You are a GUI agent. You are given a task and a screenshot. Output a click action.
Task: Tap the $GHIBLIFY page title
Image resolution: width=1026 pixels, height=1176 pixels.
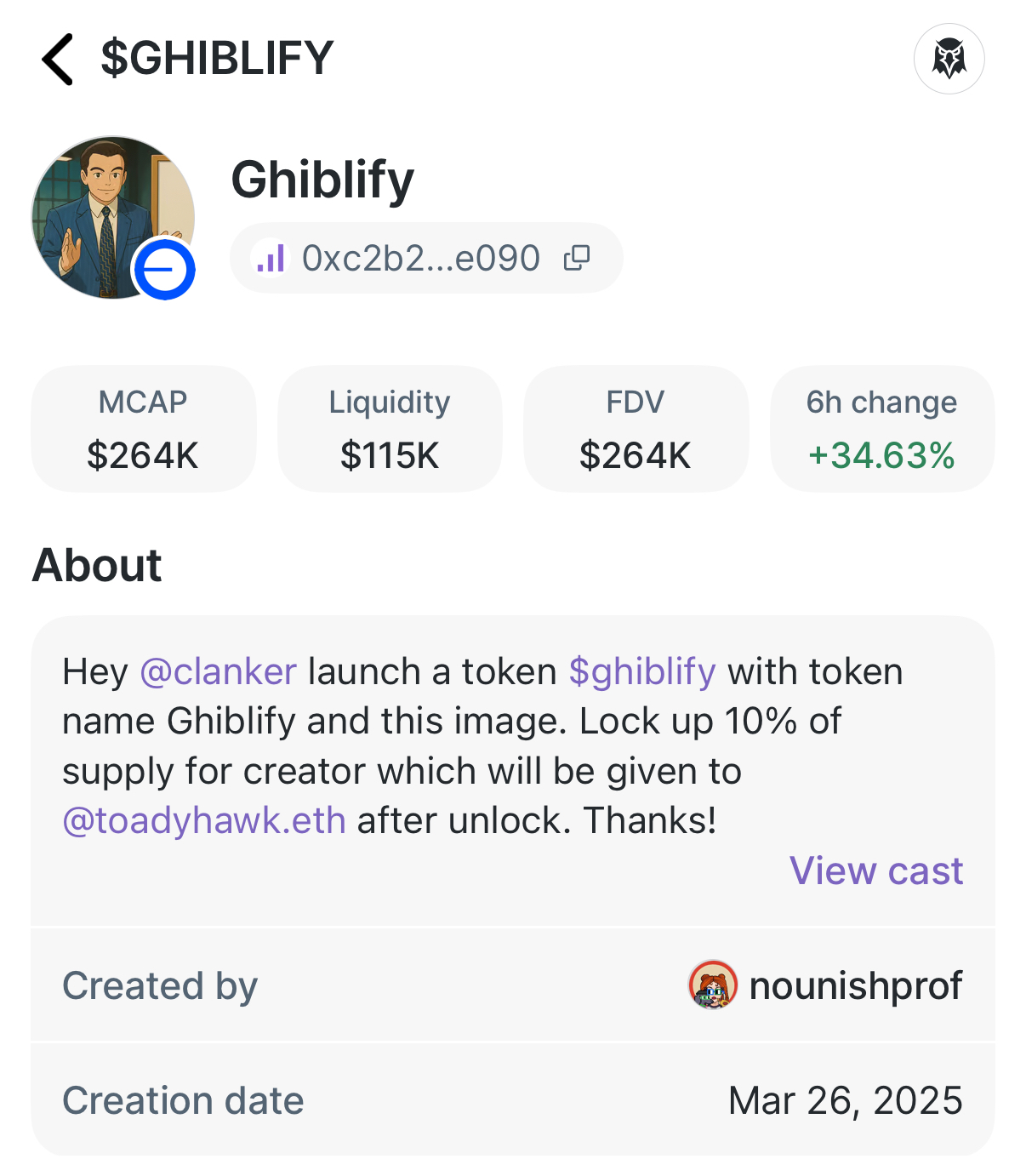(217, 59)
